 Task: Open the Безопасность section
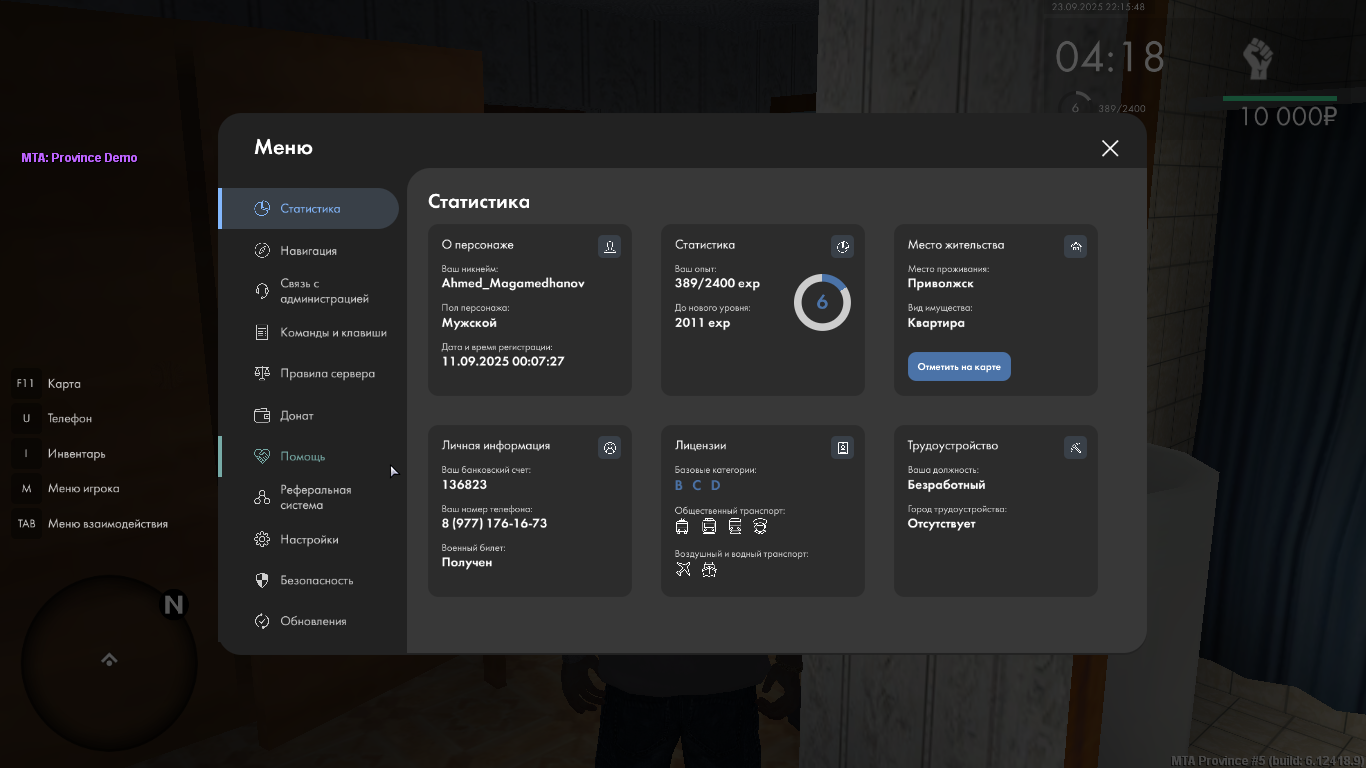309,580
